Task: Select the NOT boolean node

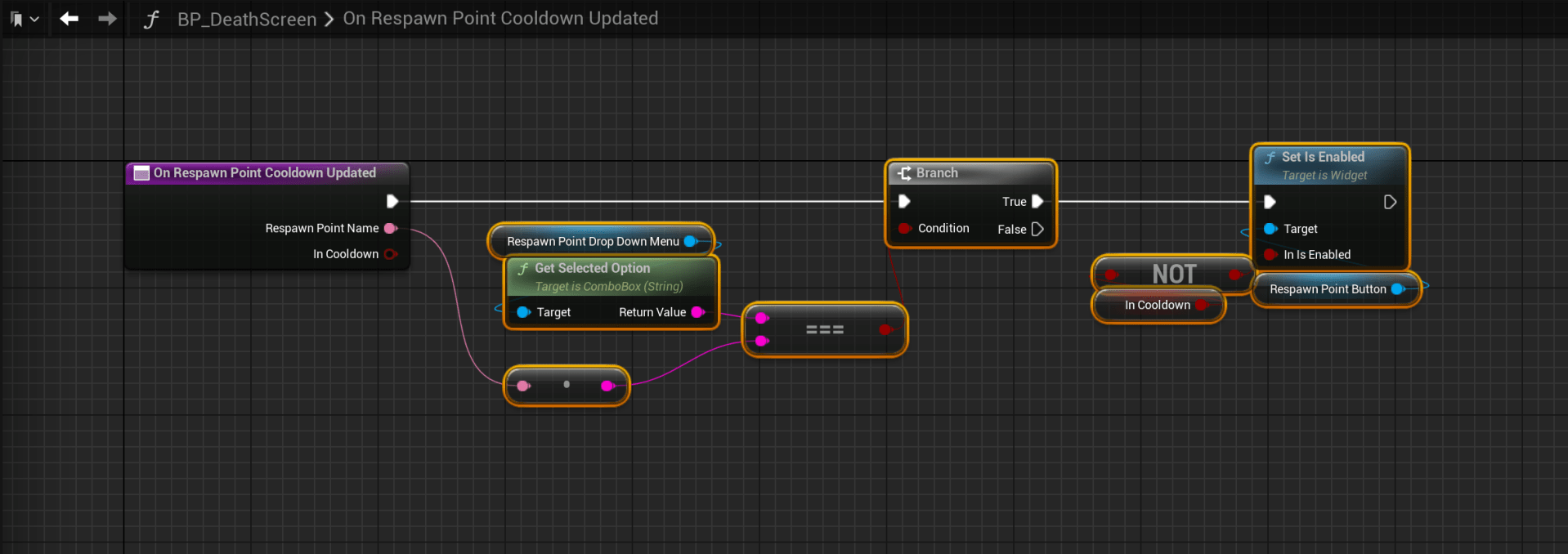Action: point(1173,274)
